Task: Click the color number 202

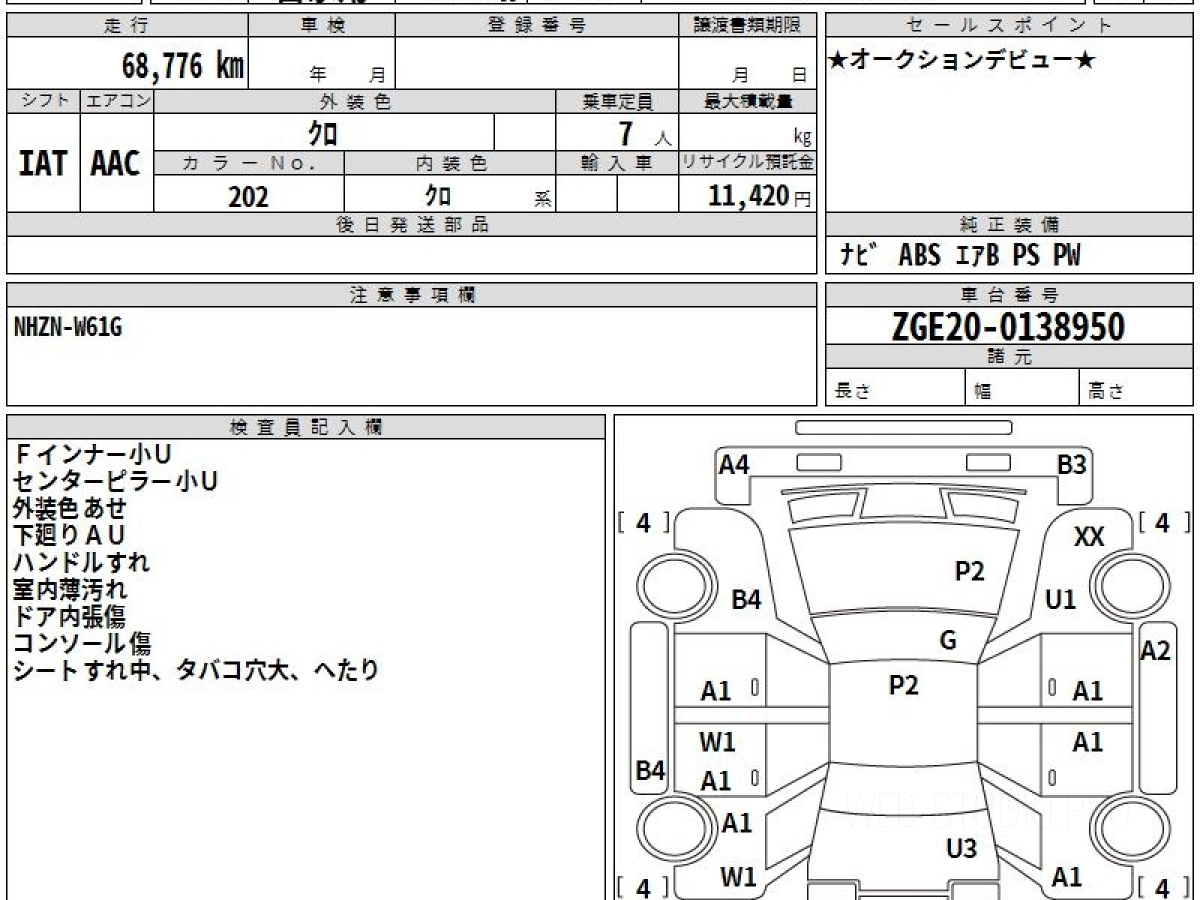Action: click(x=248, y=197)
